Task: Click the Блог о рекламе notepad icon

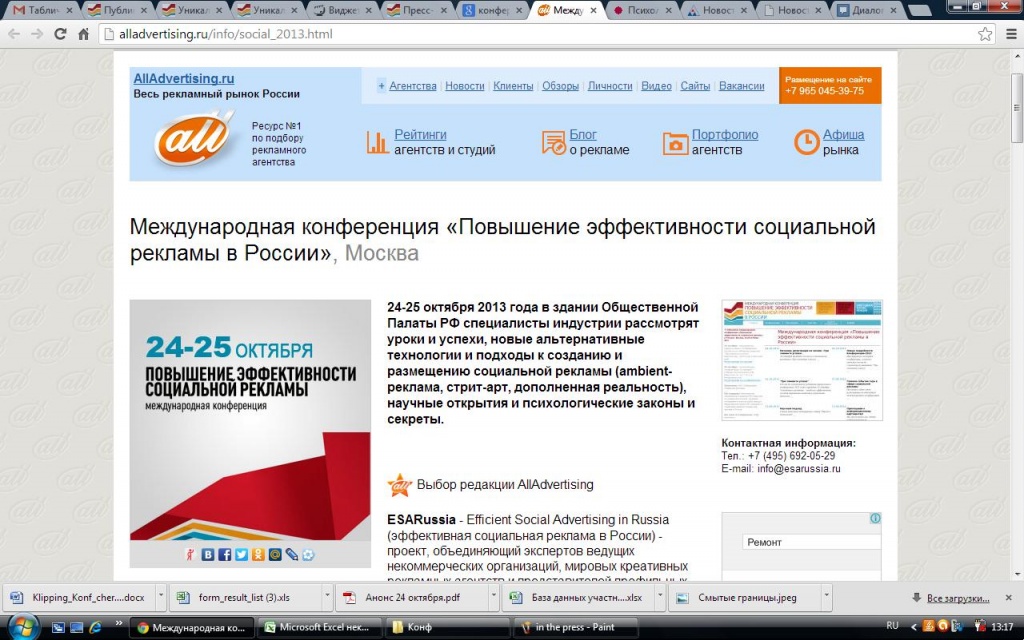Action: pyautogui.click(x=554, y=142)
